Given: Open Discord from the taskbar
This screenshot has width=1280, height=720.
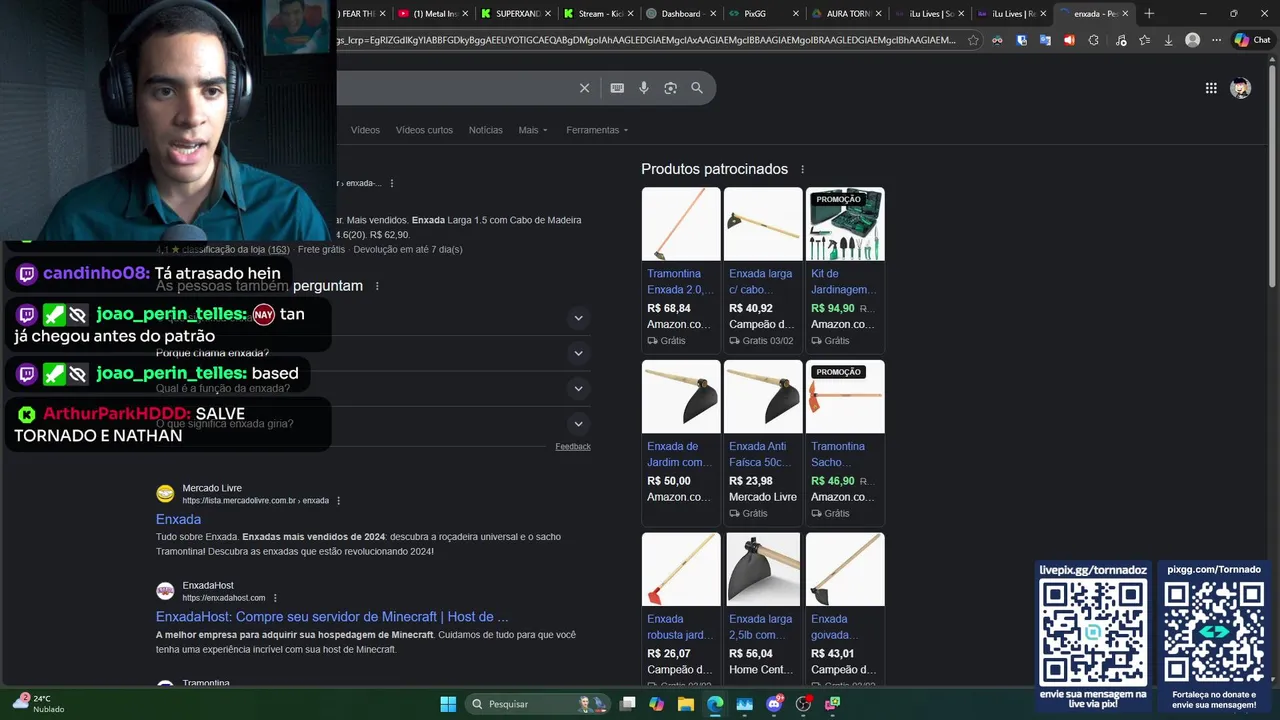Looking at the screenshot, I should coord(774,704).
